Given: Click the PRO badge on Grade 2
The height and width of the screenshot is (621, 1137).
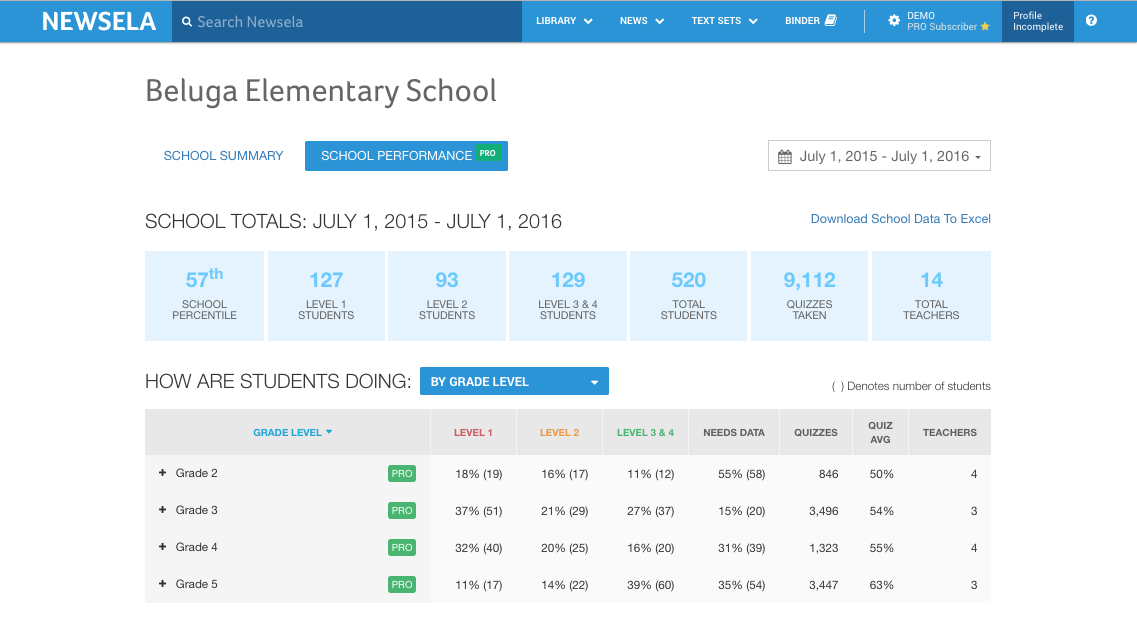Looking at the screenshot, I should [402, 474].
